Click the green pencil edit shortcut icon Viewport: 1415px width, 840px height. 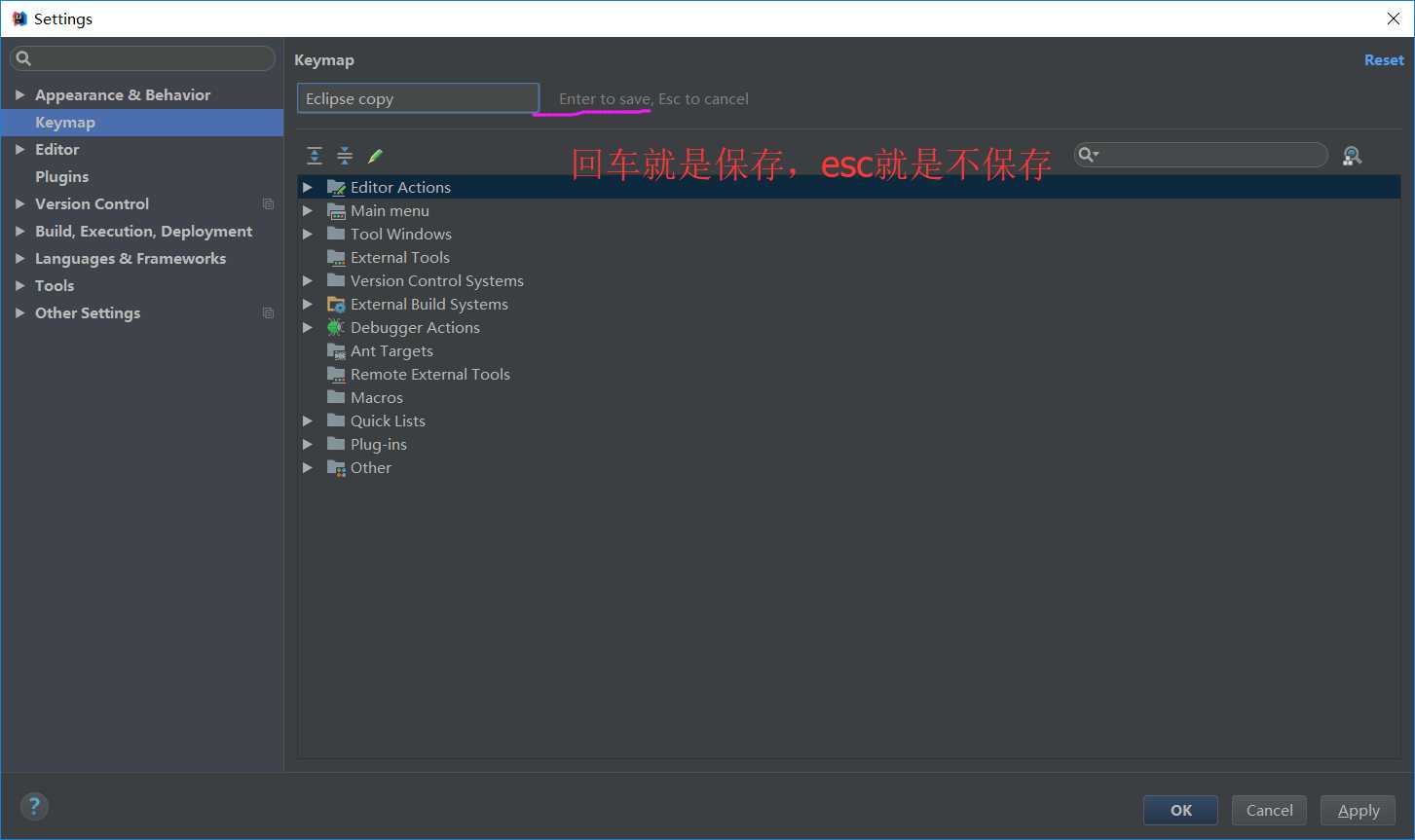(x=375, y=156)
